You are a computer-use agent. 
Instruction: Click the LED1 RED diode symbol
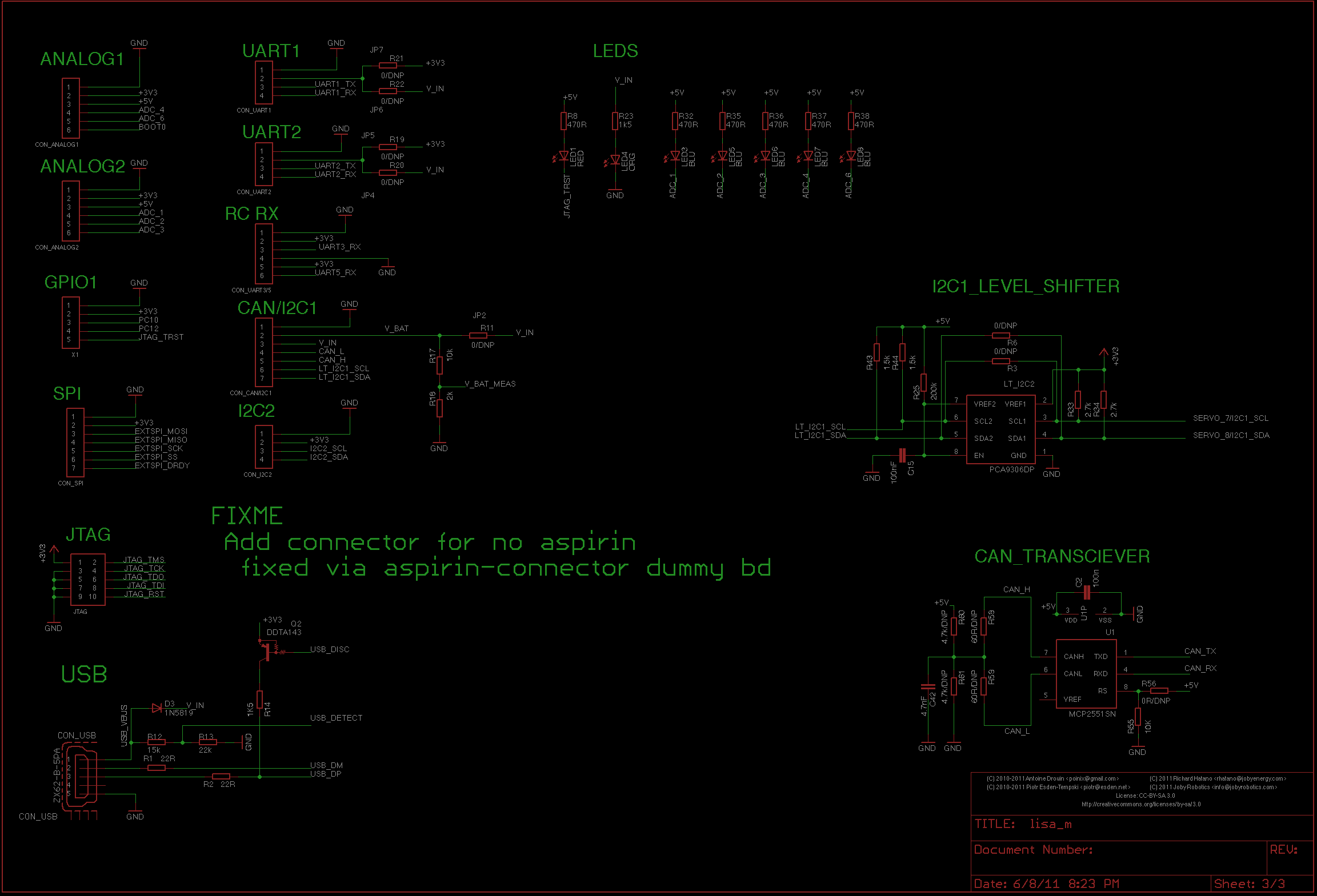point(563,156)
